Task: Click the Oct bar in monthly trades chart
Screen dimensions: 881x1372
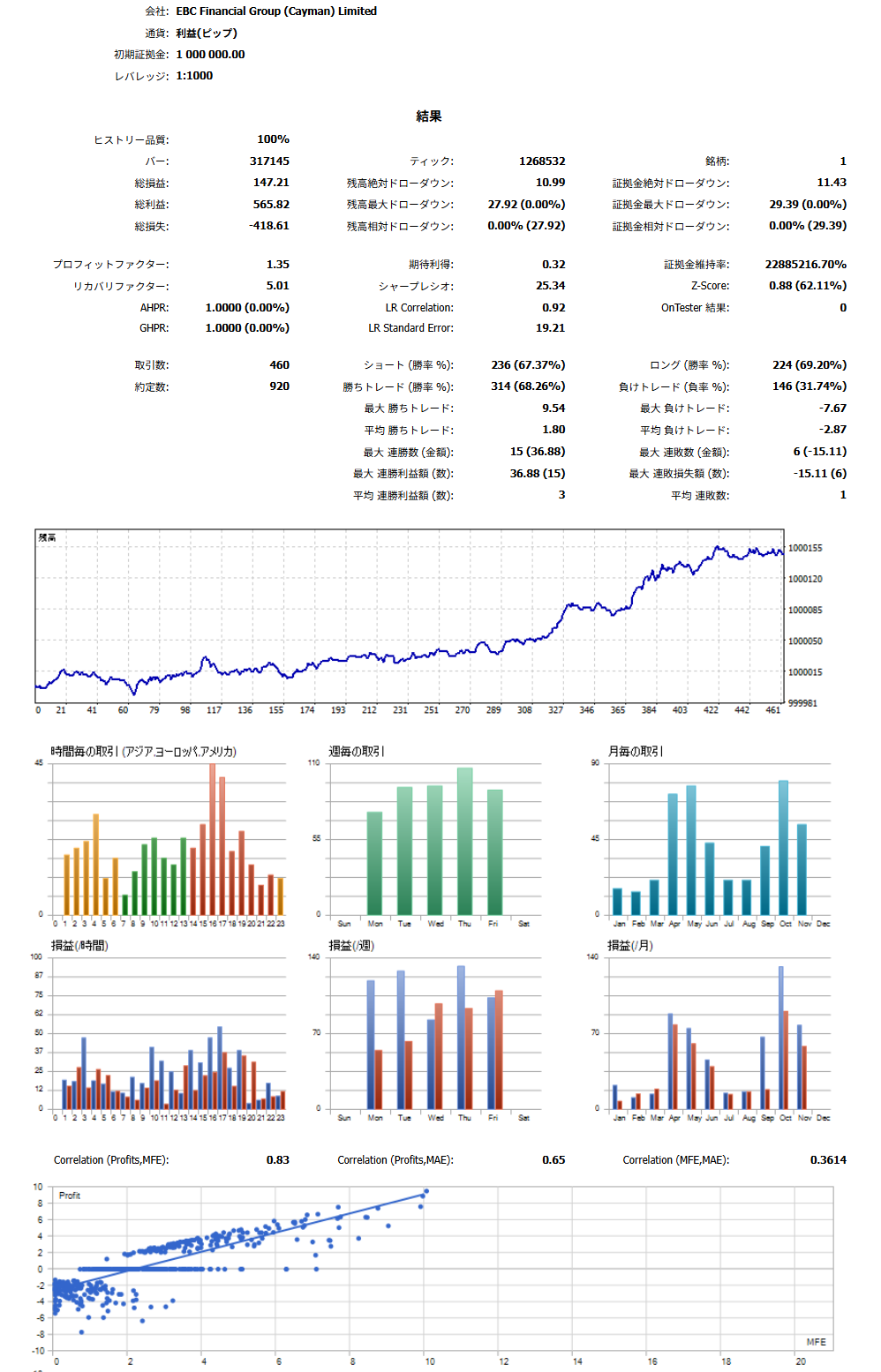Action: click(x=783, y=847)
